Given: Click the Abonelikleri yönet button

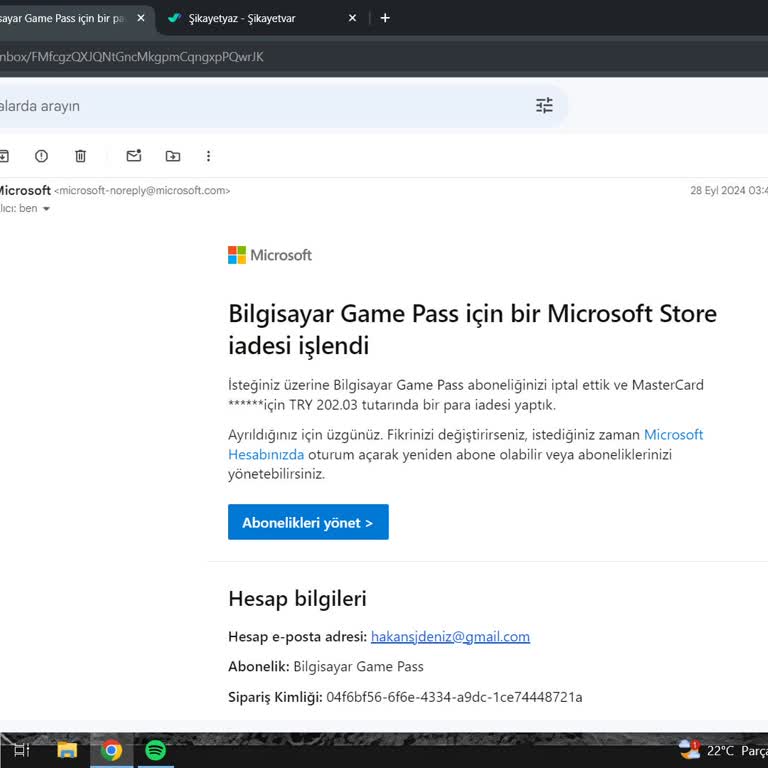Looking at the screenshot, I should pyautogui.click(x=308, y=522).
